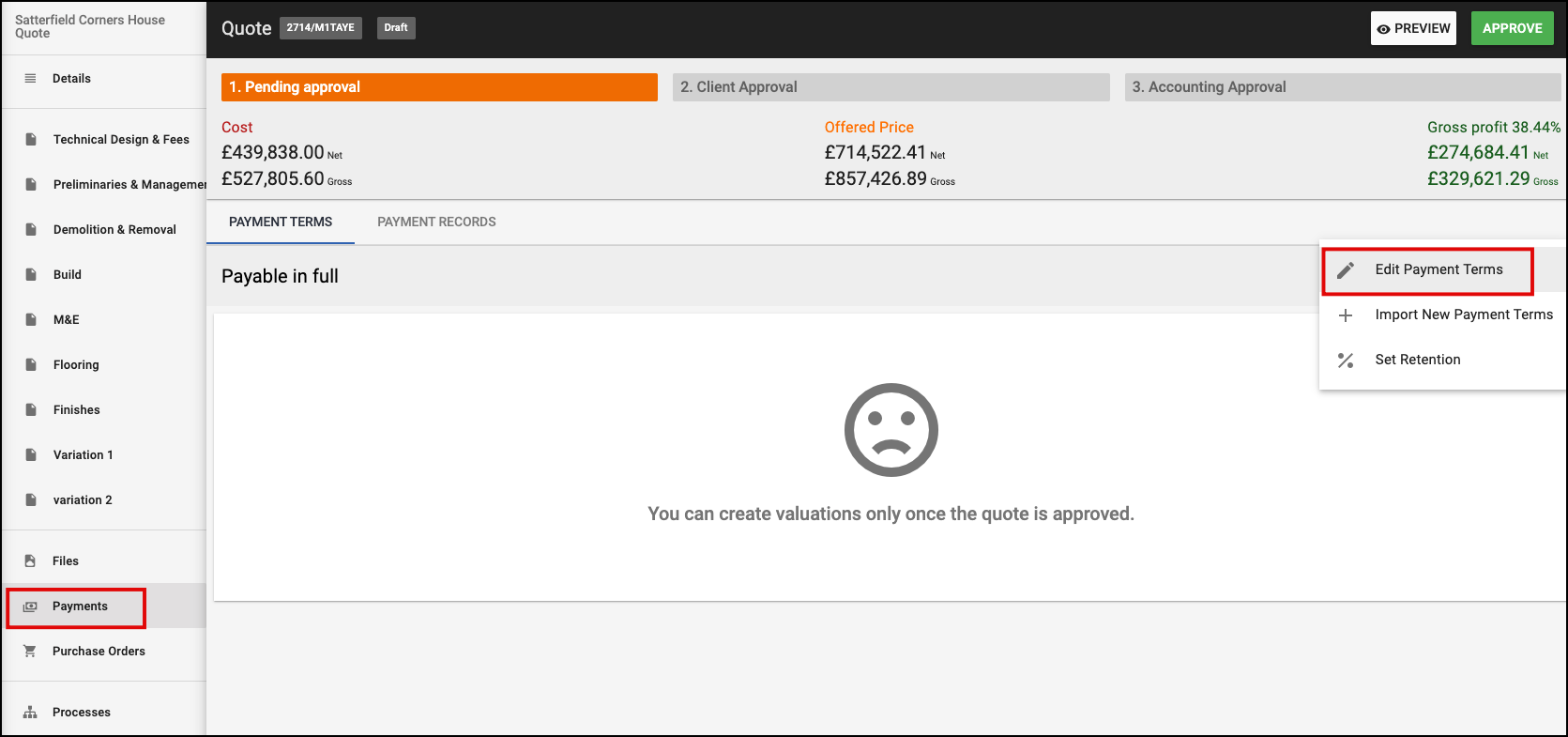The height and width of the screenshot is (737, 1568).
Task: Click the Processes hierarchy icon
Action: [x=30, y=713]
